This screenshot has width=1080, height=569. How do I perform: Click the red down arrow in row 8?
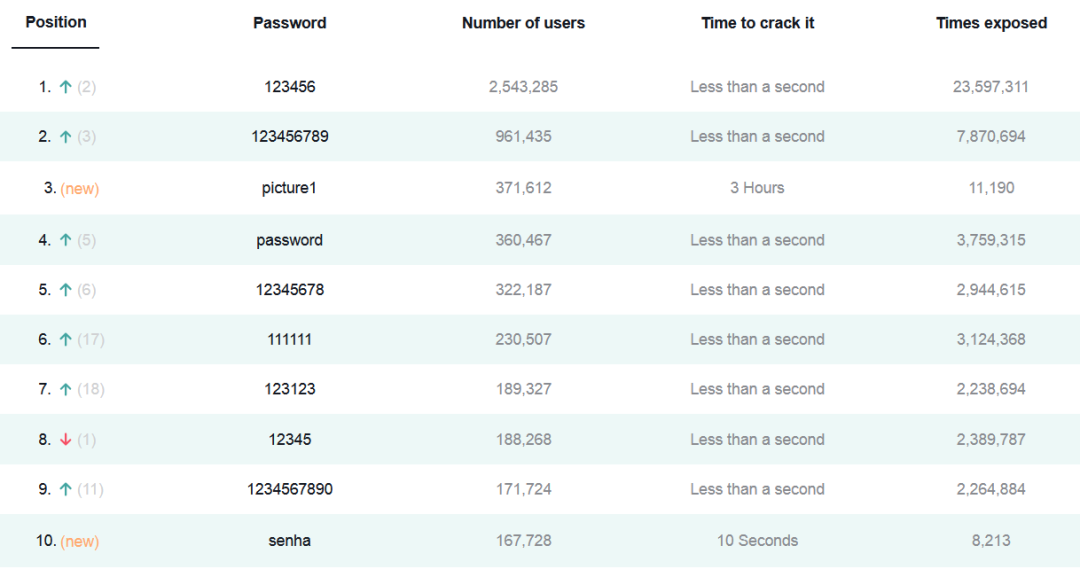(x=65, y=439)
